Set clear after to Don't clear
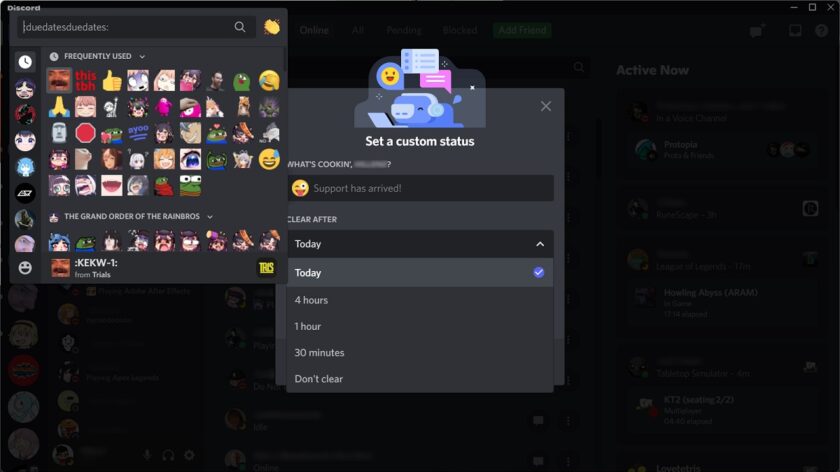The image size is (840, 472). pyautogui.click(x=419, y=379)
